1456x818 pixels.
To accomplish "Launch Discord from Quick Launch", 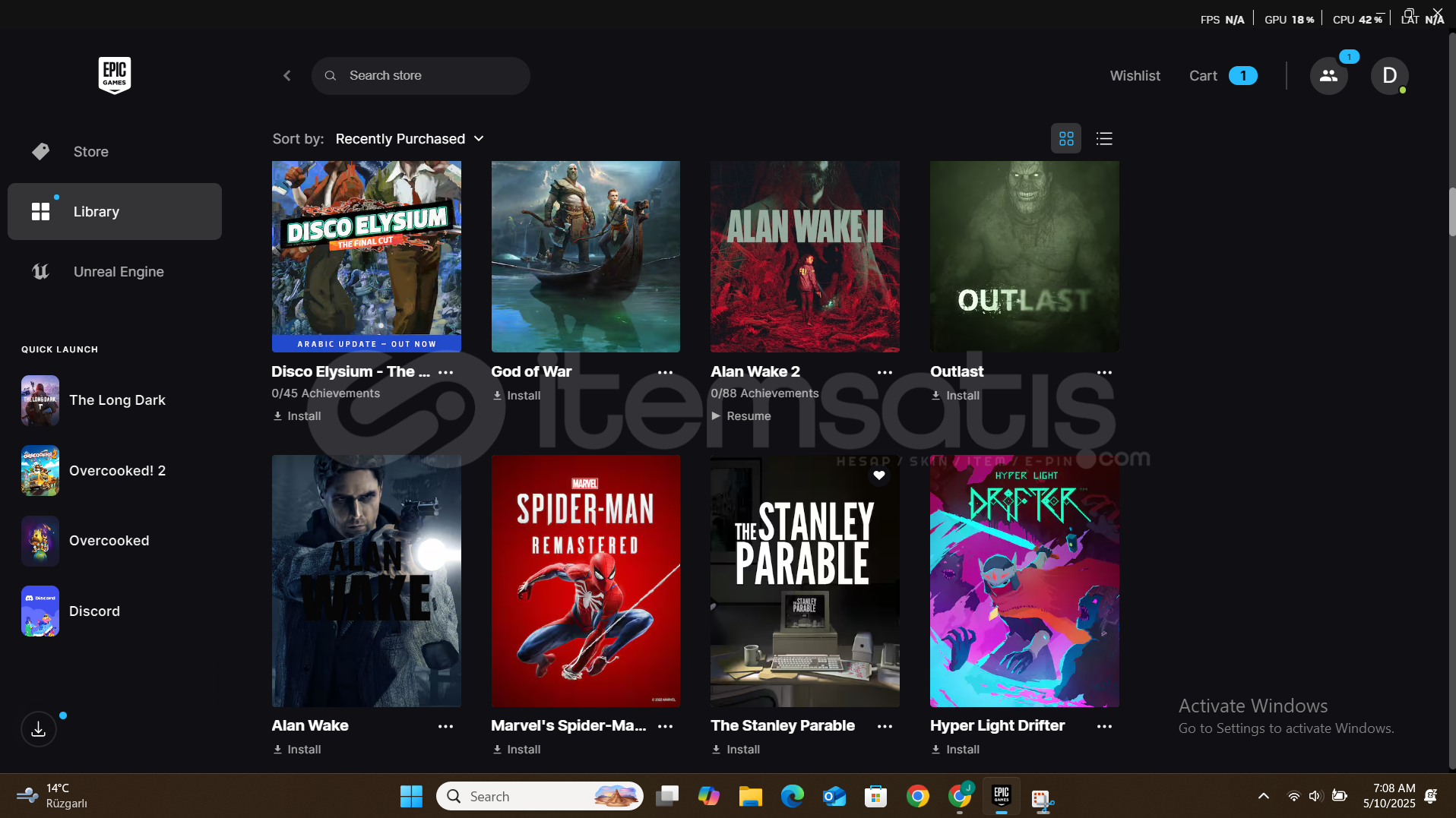I will tap(71, 611).
